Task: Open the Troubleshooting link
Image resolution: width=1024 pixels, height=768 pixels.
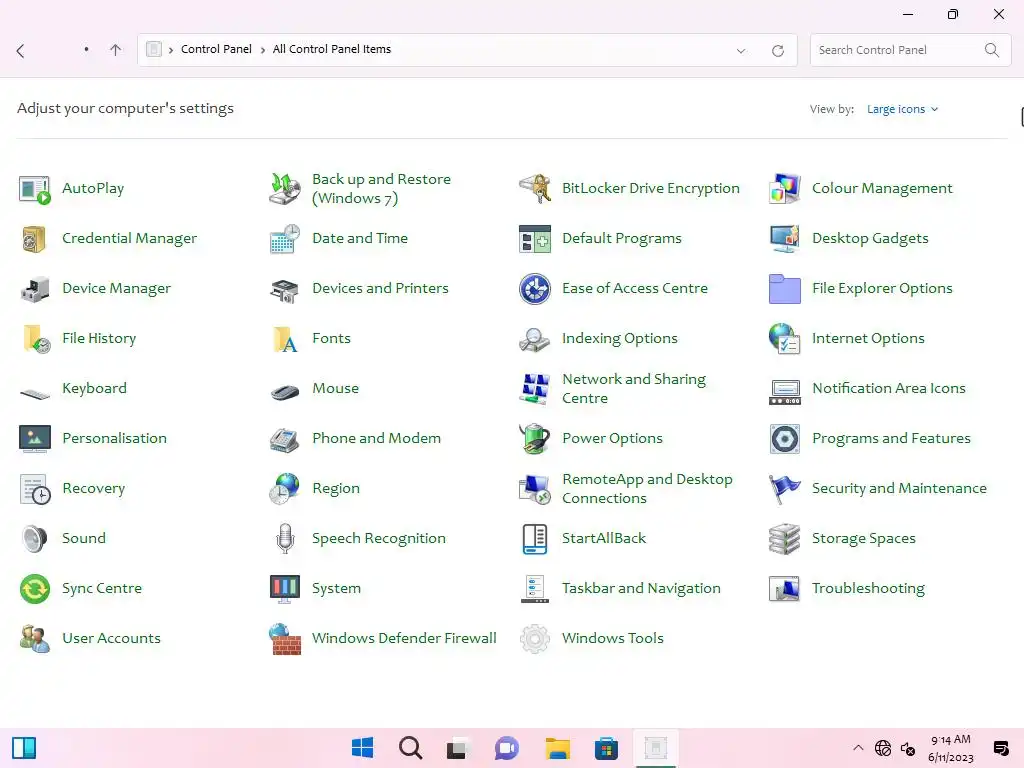Action: (x=868, y=588)
